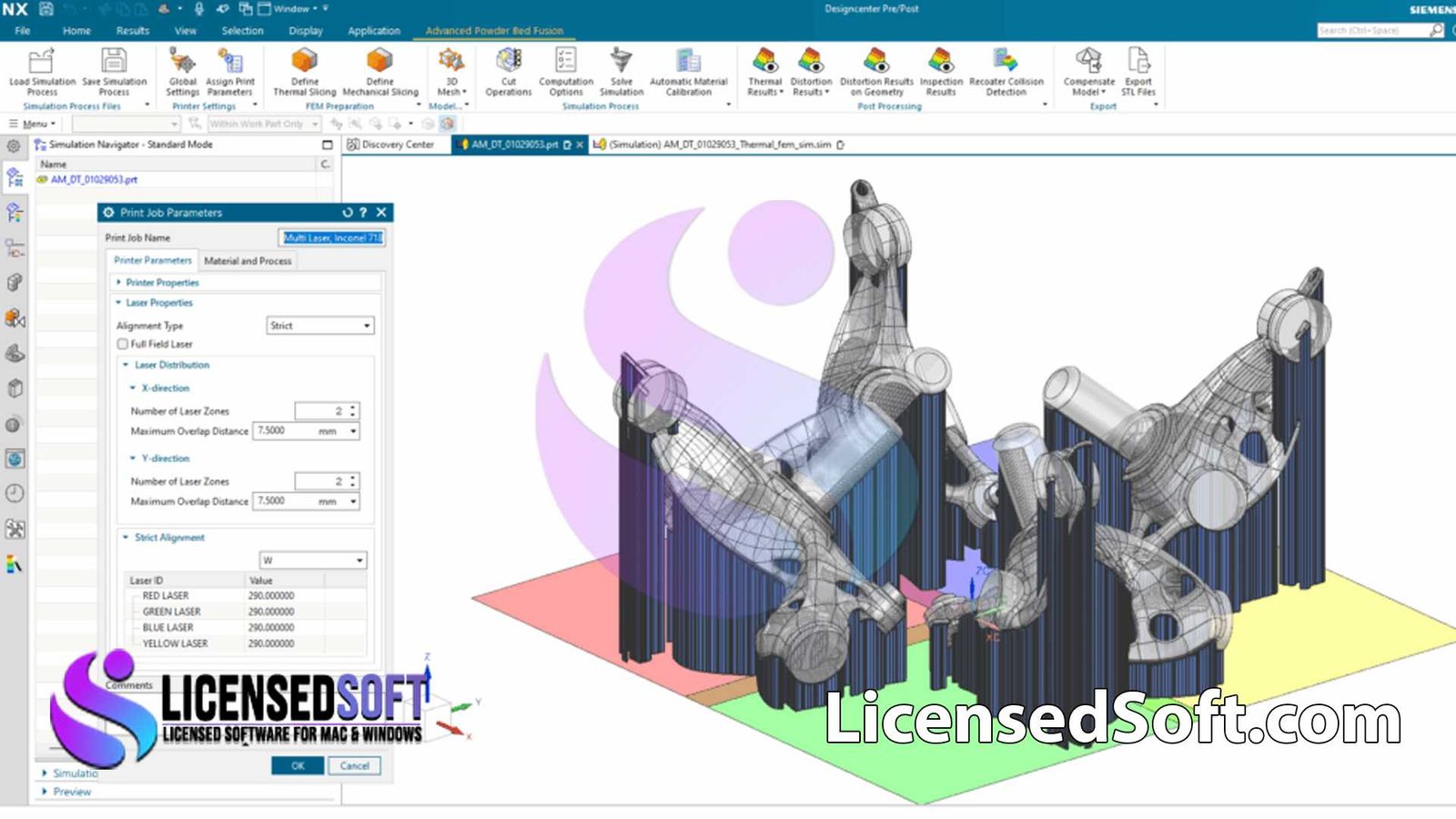Select Define Mechanical Slicing
1456x819 pixels.
tap(379, 73)
